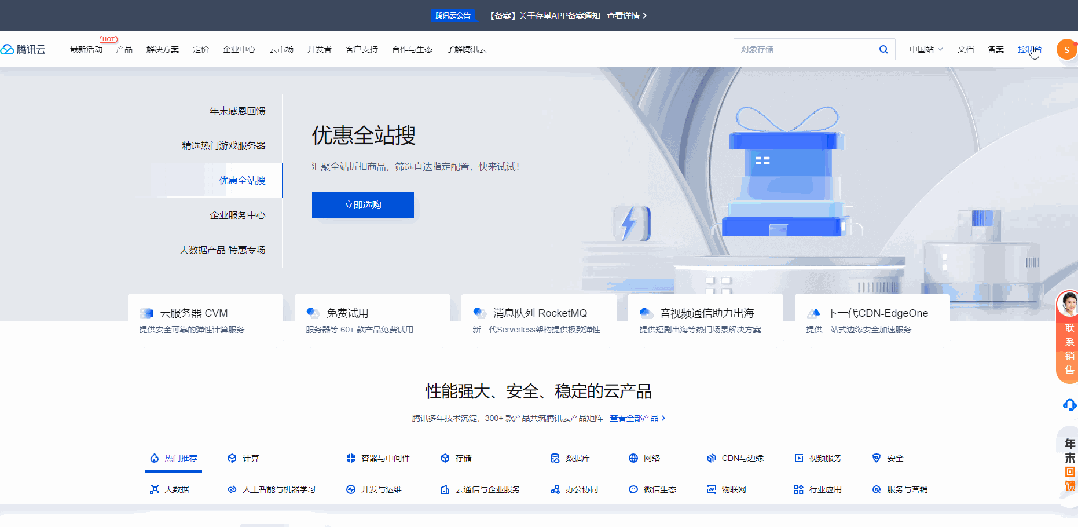Open the 企业中心 navigation item

[239, 49]
